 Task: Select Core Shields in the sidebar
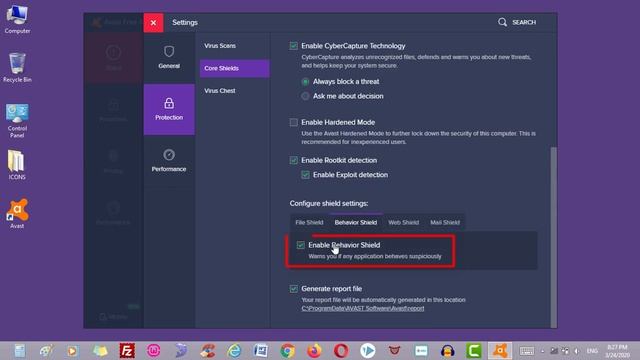pyautogui.click(x=234, y=68)
